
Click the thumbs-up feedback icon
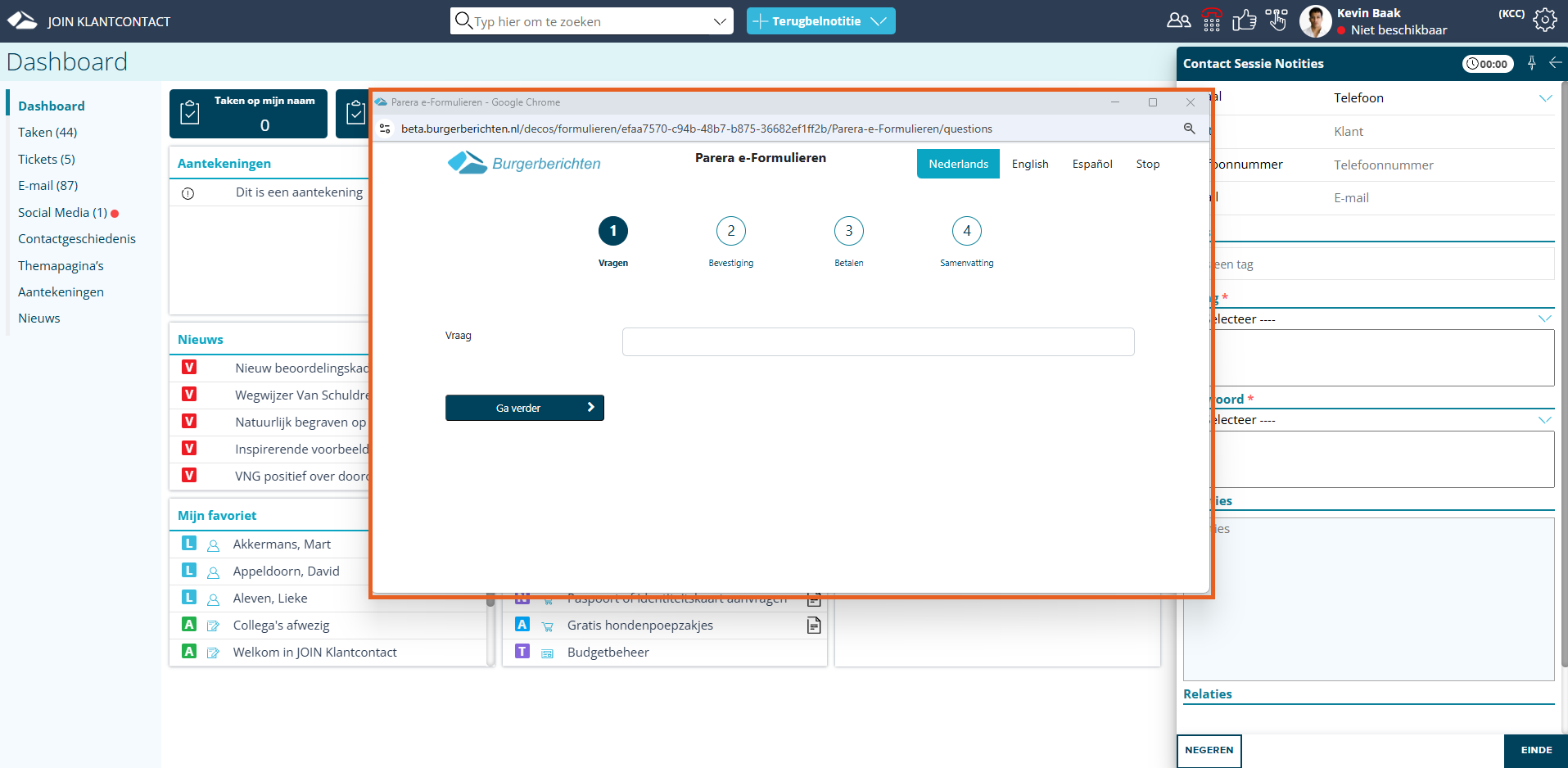click(1244, 20)
